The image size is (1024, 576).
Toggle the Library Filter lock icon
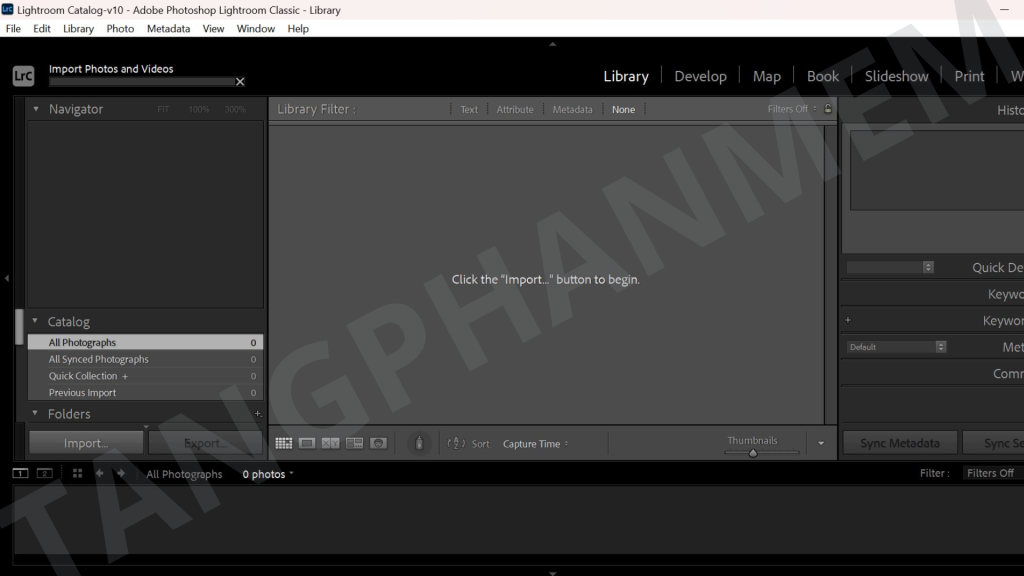pos(828,109)
